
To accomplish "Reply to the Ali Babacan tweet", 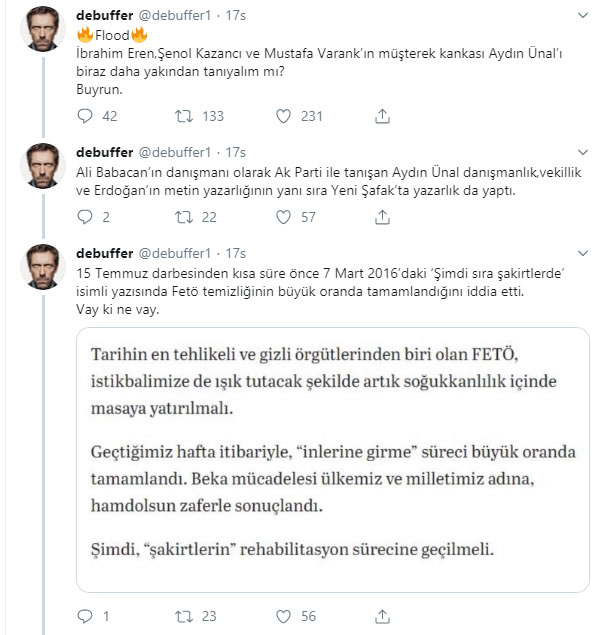I will 86,217.
